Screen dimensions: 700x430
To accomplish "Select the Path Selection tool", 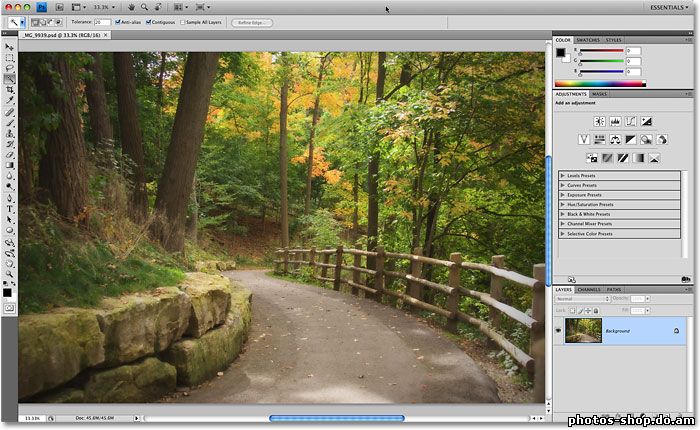I will (9, 220).
